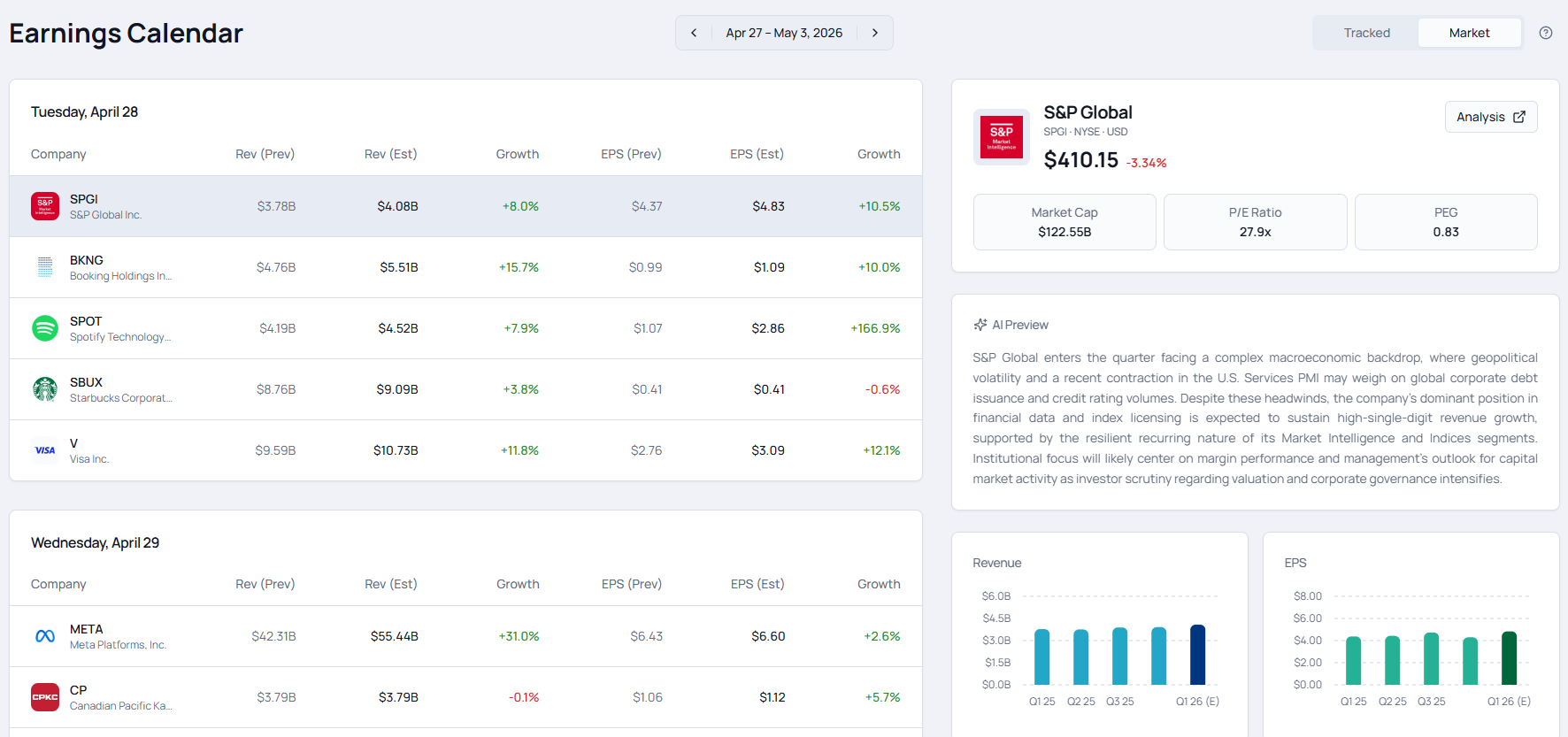Click the -3.34% price change

[1146, 163]
